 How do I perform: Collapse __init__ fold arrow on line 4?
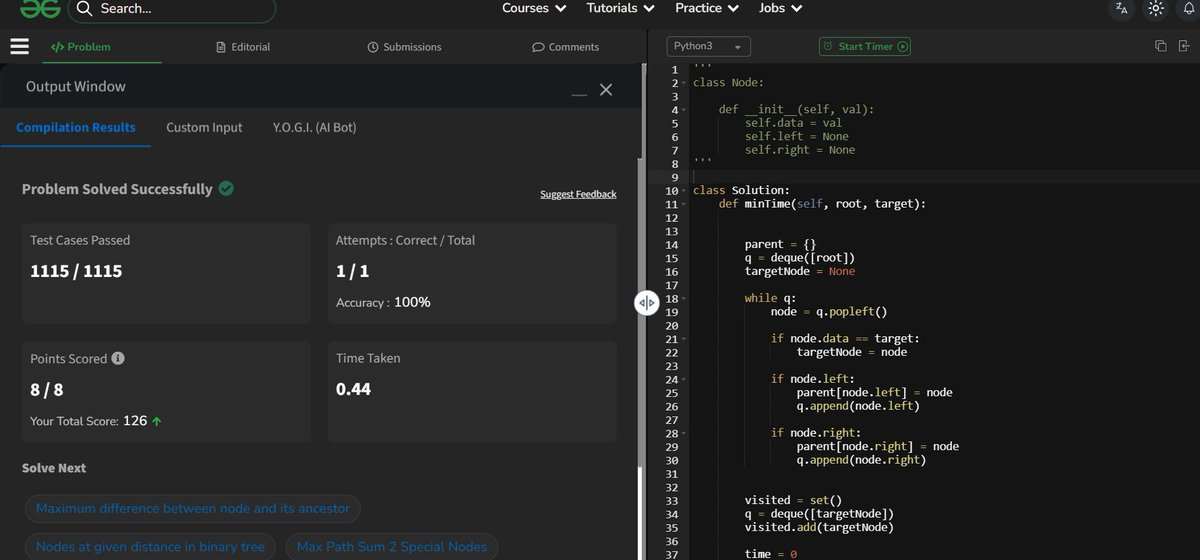(x=686, y=110)
